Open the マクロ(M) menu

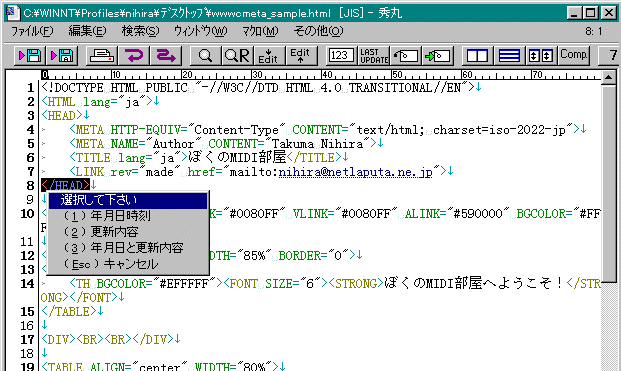pos(260,31)
